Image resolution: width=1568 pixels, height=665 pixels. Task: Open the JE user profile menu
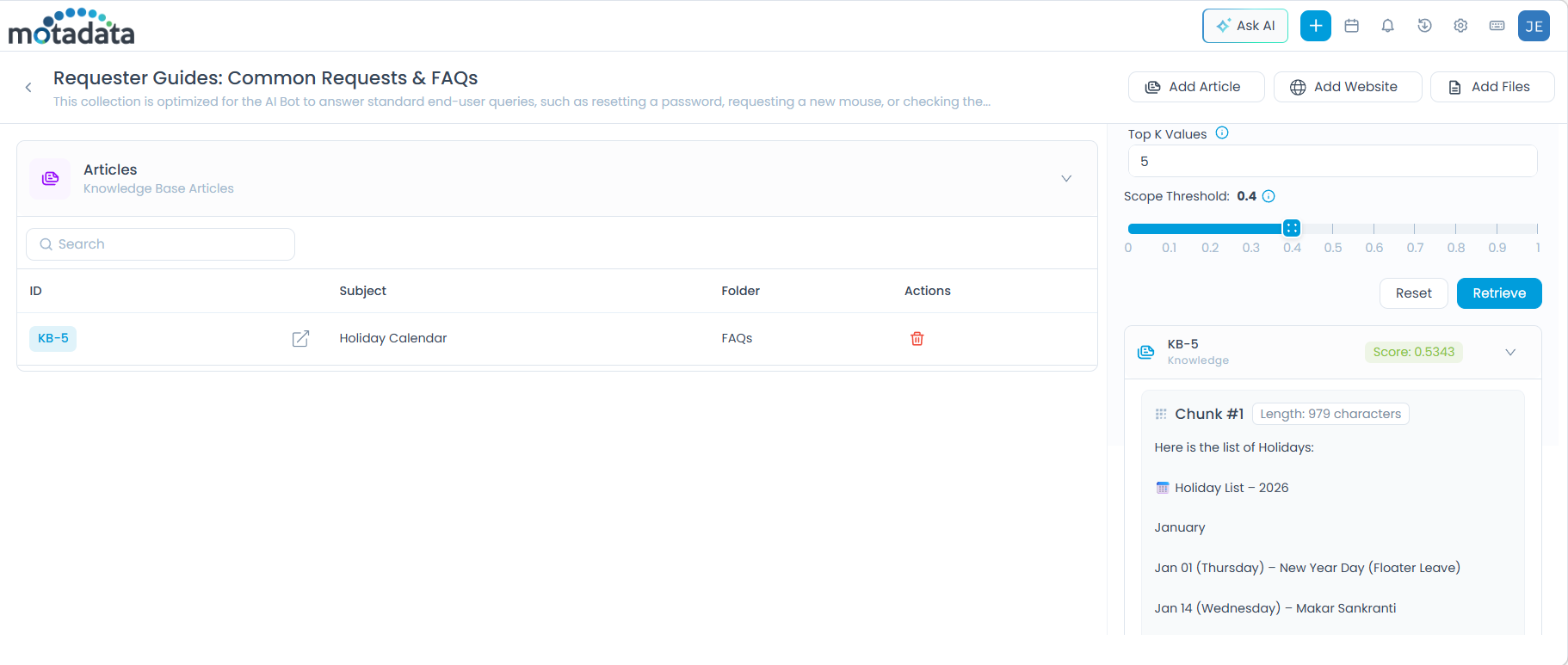point(1534,26)
